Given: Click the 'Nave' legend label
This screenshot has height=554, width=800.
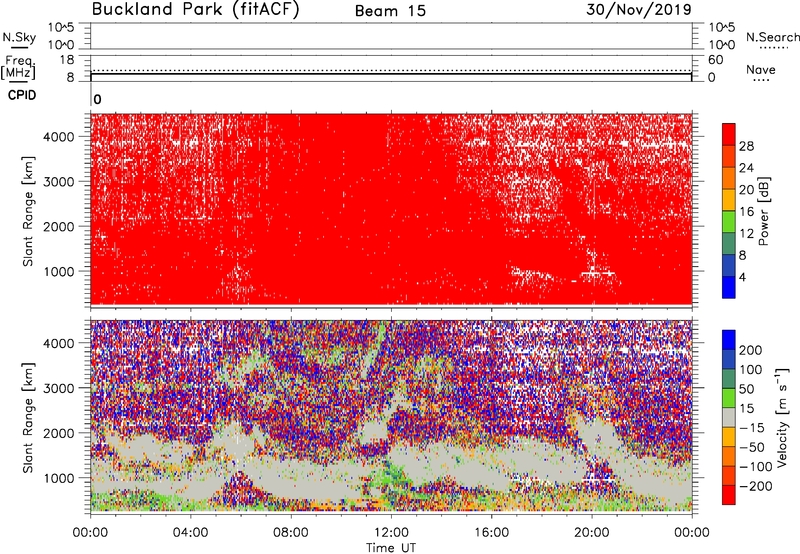Looking at the screenshot, I should coord(761,69).
